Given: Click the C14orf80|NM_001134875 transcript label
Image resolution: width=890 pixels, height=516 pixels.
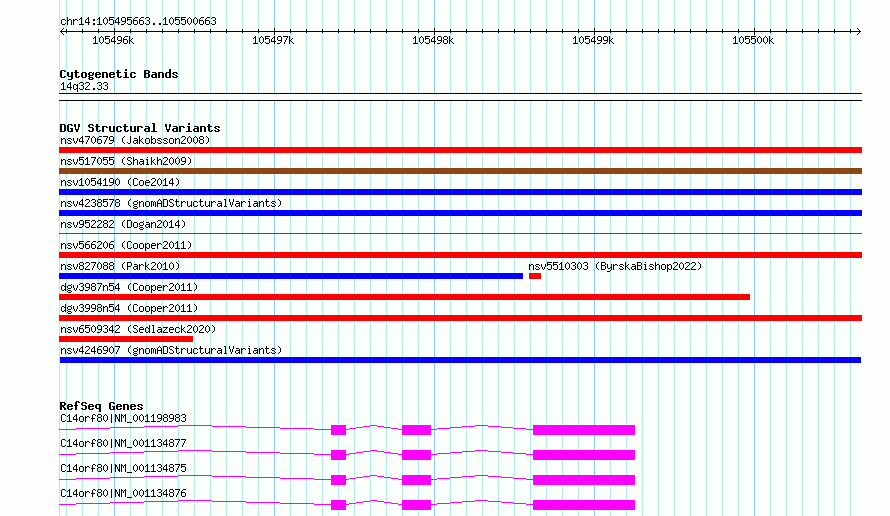Looking at the screenshot, I should (x=123, y=468).
